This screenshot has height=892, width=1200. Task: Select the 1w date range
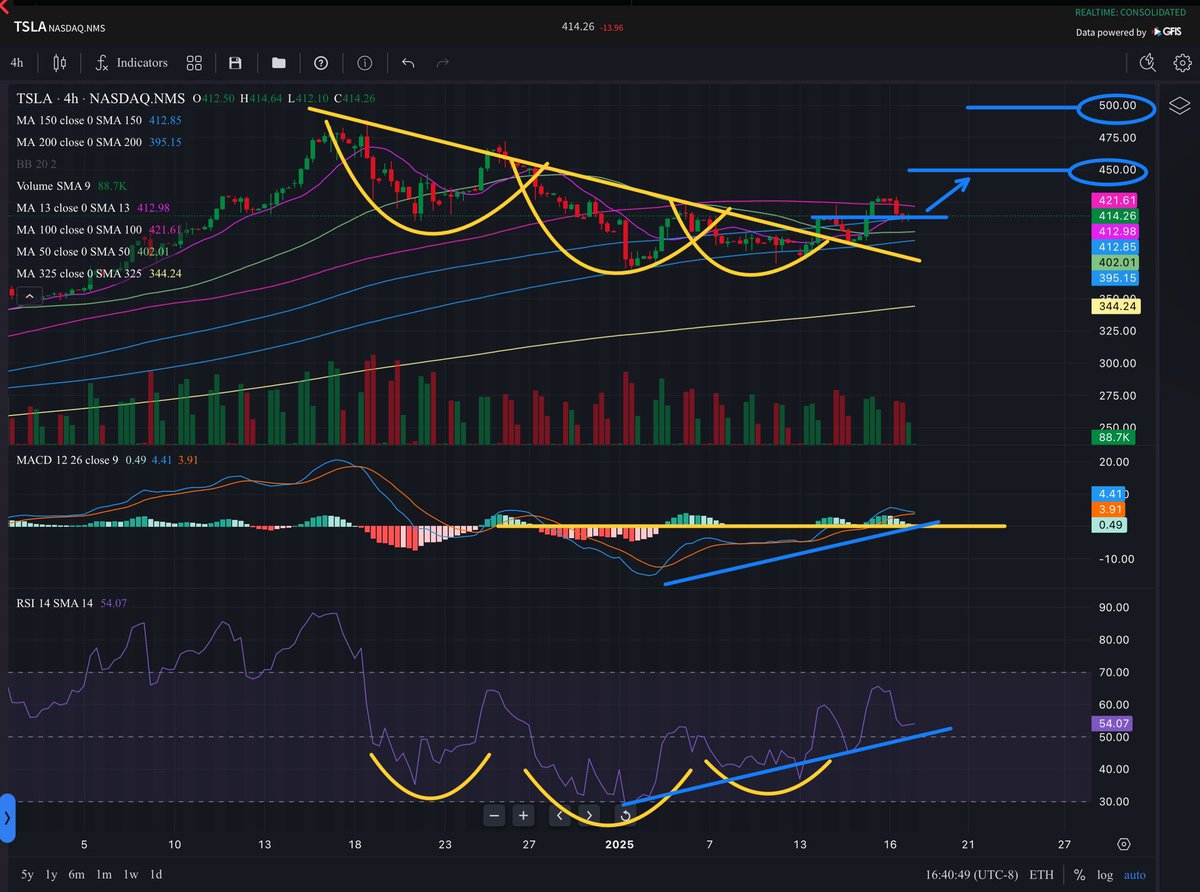point(131,874)
